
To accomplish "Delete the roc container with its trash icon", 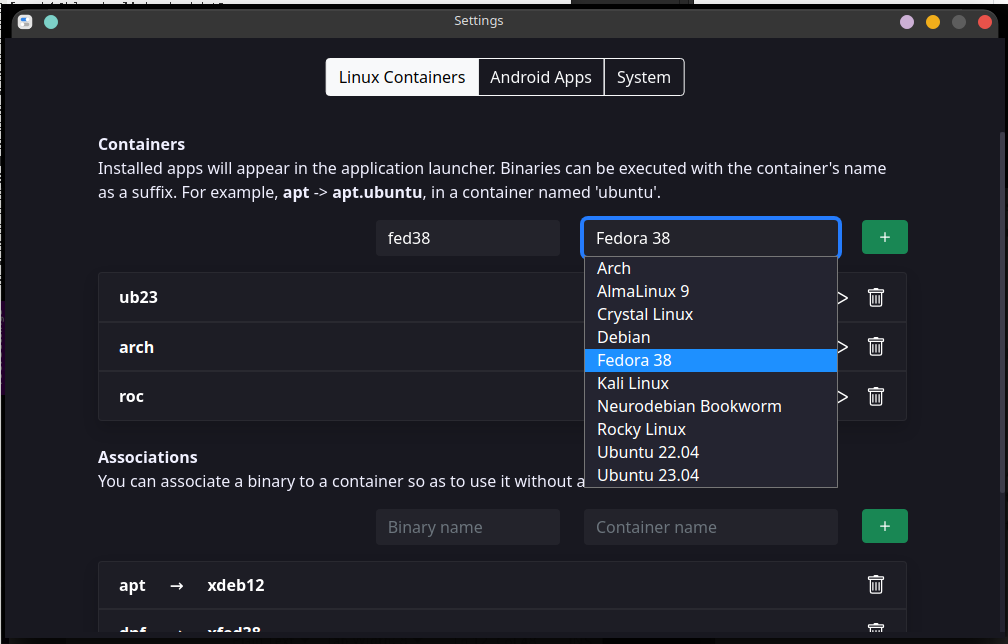I will click(876, 397).
